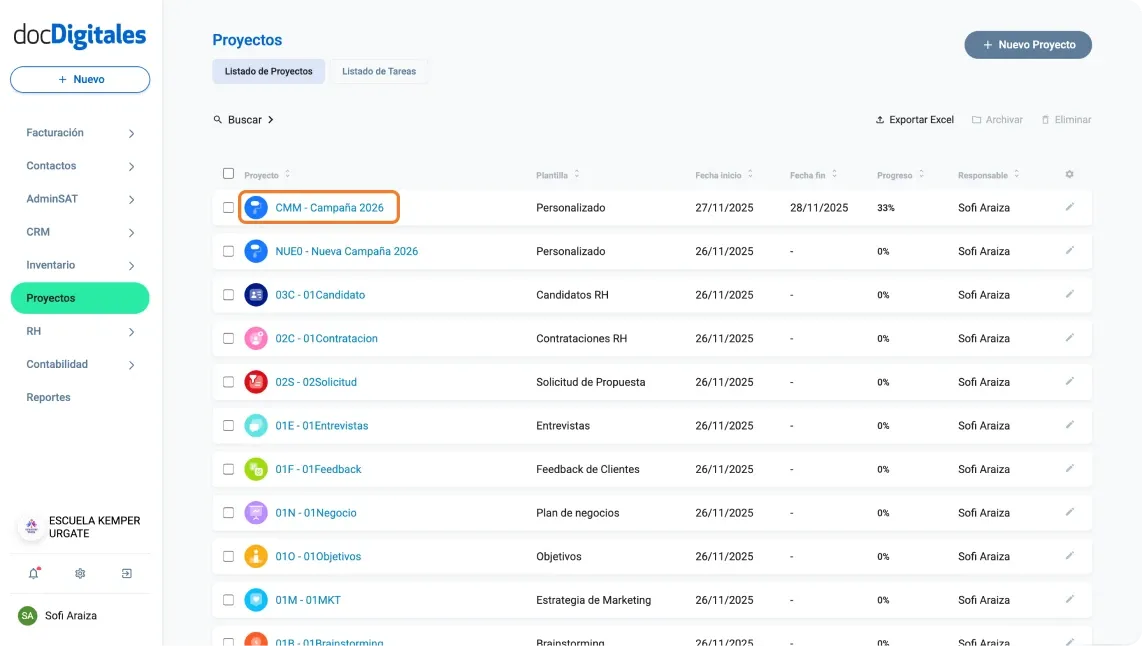
Task: Check the checkbox for 03C - 01Candidato
Action: [x=228, y=294]
